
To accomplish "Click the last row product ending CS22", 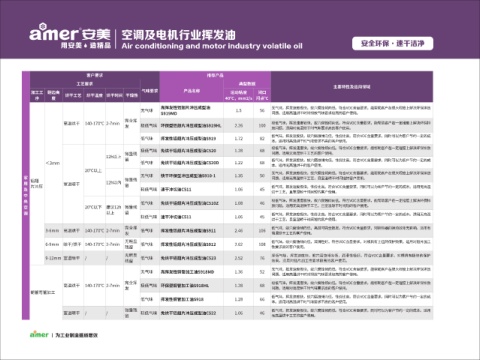I will pyautogui.click(x=188, y=313).
